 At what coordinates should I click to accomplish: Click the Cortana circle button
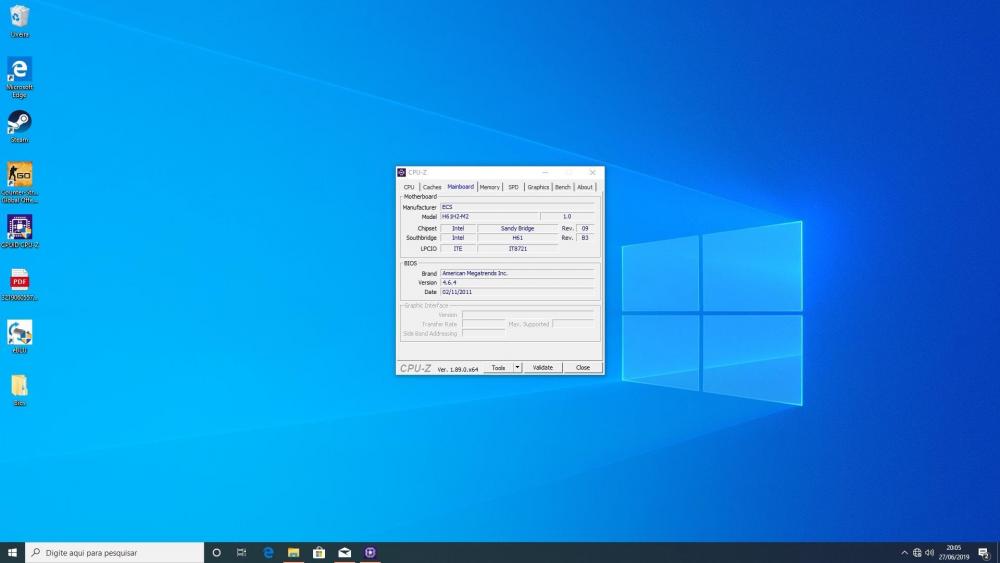216,552
